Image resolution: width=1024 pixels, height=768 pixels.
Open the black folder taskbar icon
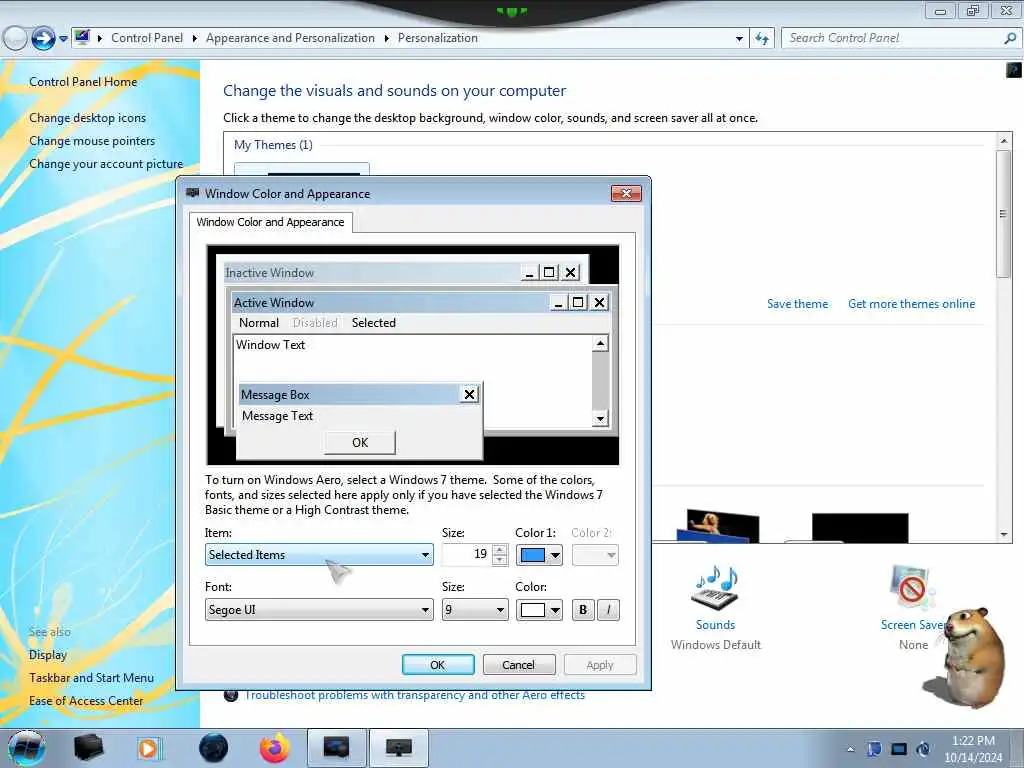pyautogui.click(x=88, y=748)
